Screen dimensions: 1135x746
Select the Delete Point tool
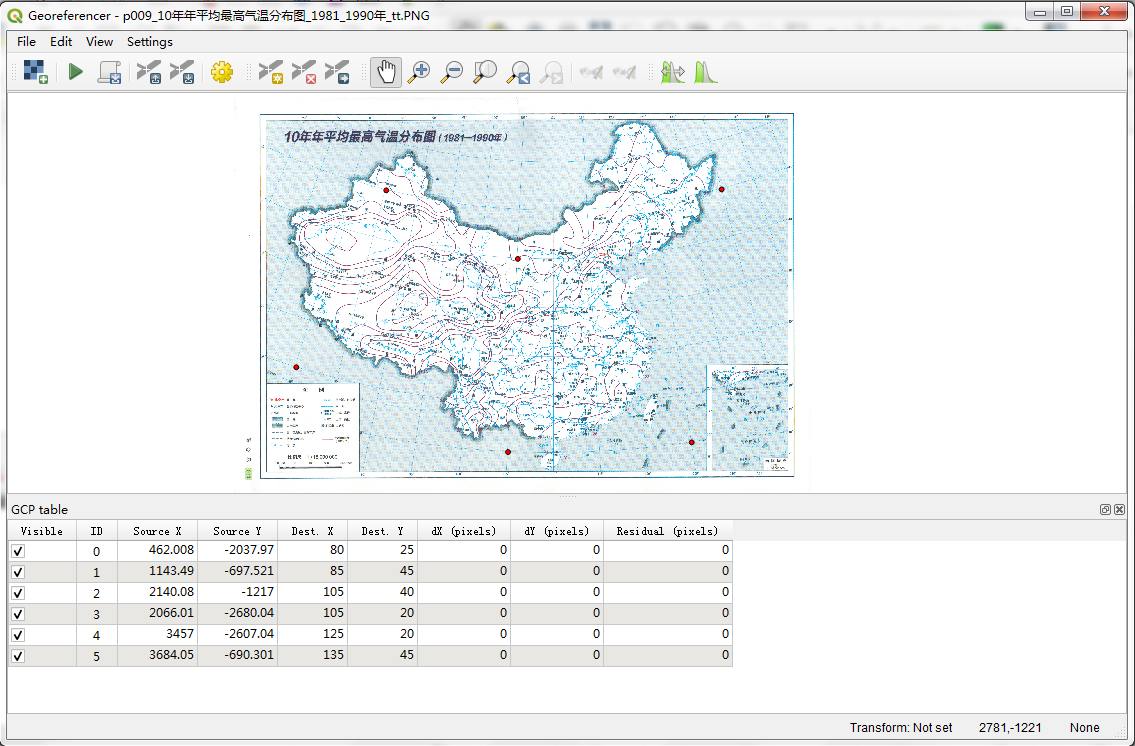pos(304,72)
